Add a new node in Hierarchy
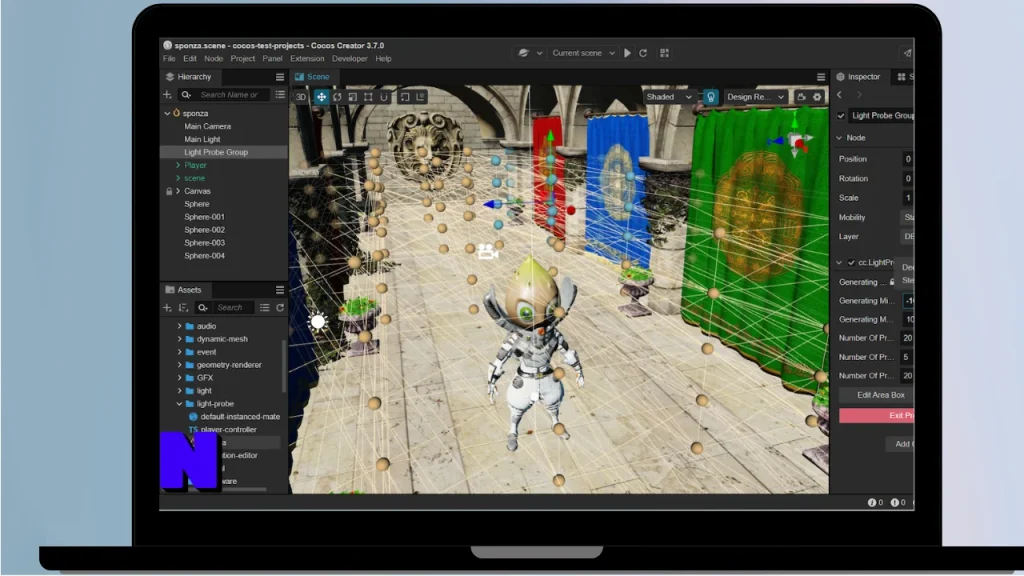This screenshot has width=1024, height=576. [x=167, y=95]
